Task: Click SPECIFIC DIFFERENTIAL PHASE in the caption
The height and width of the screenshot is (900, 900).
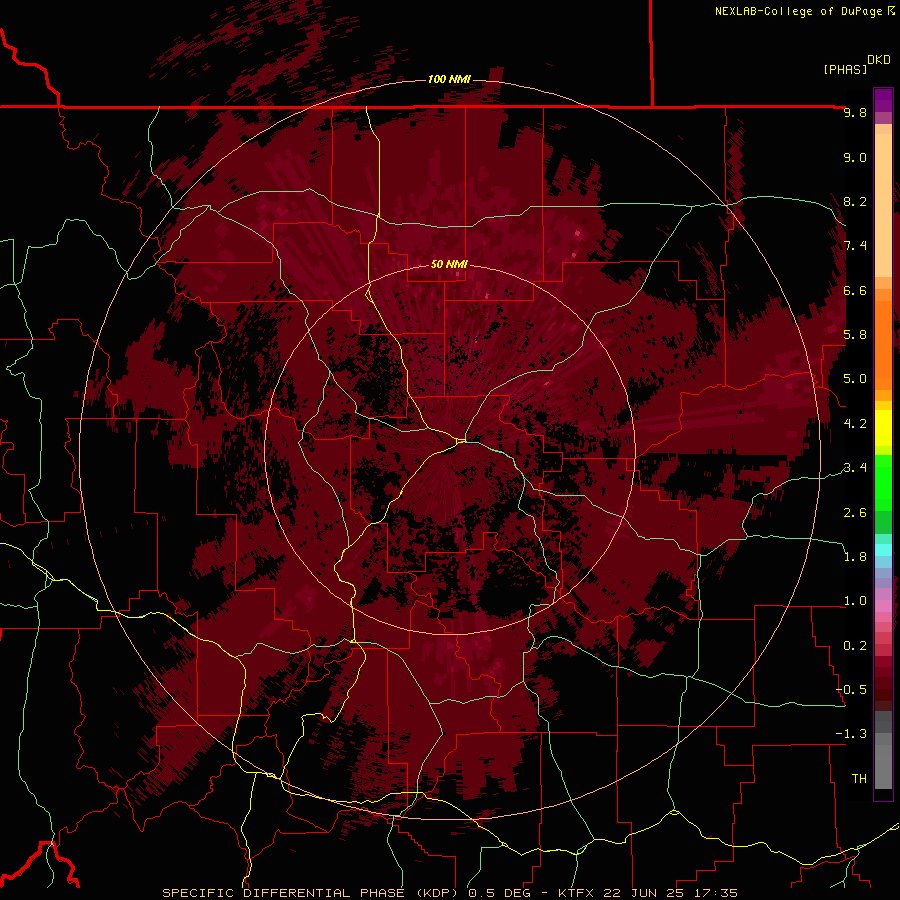Action: 284,893
